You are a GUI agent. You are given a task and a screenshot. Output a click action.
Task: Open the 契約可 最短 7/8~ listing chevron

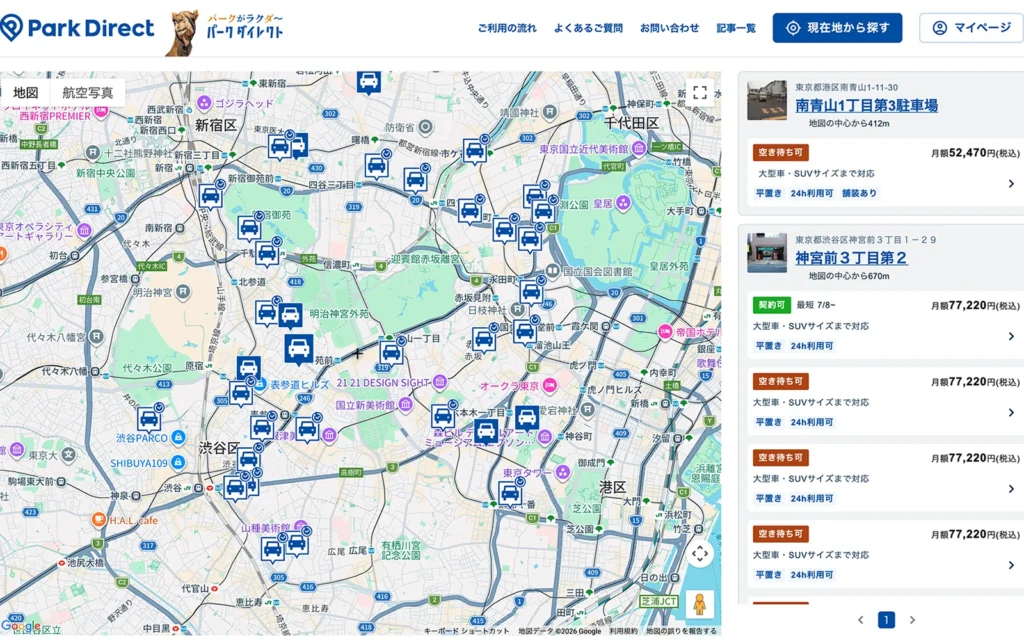pyautogui.click(x=1011, y=336)
